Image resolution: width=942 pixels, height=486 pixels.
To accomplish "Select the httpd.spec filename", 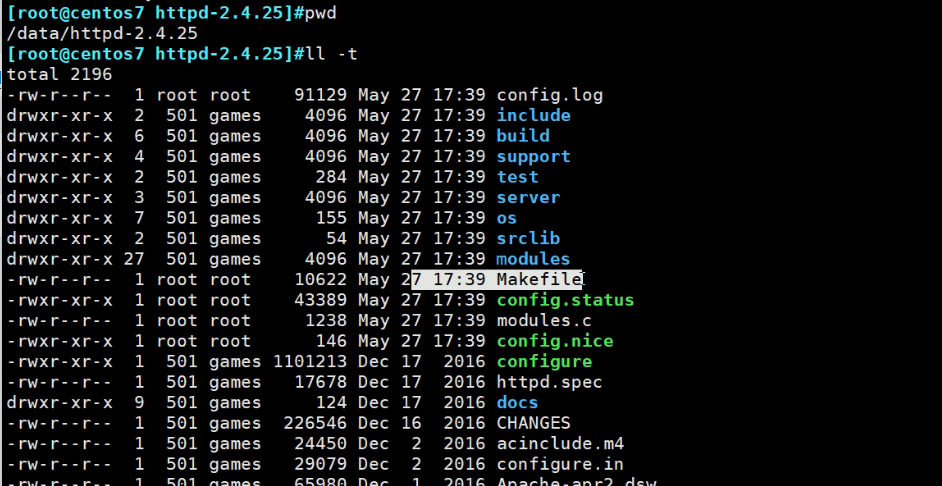I will 549,382.
